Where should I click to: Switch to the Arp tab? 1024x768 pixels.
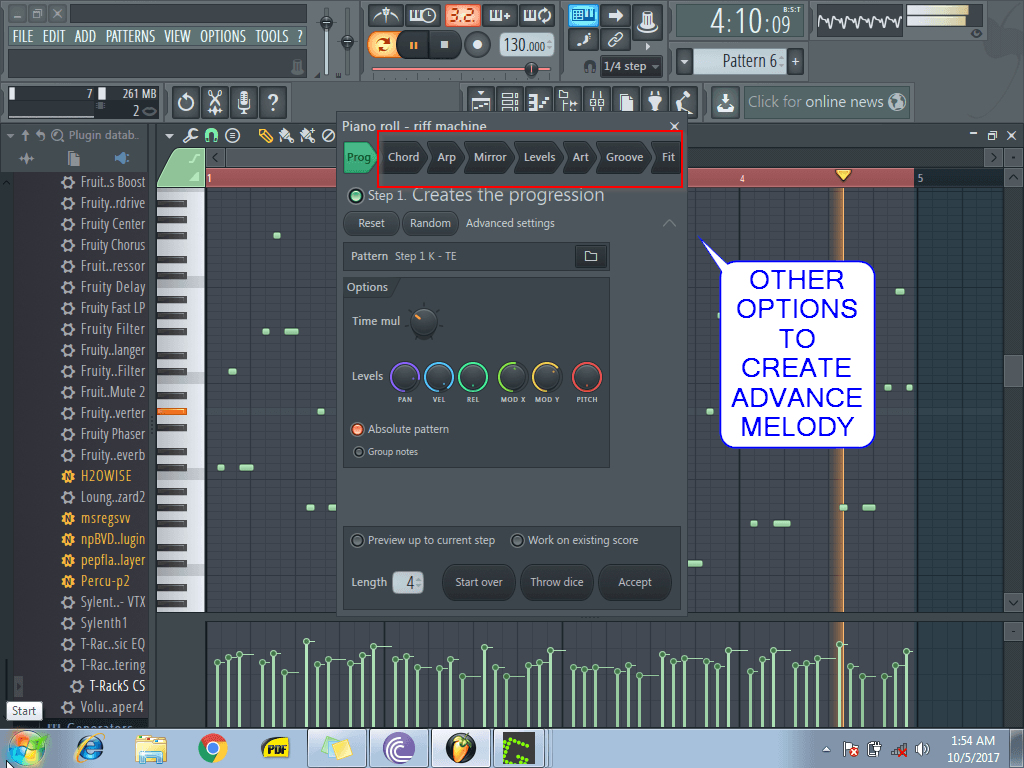click(447, 157)
